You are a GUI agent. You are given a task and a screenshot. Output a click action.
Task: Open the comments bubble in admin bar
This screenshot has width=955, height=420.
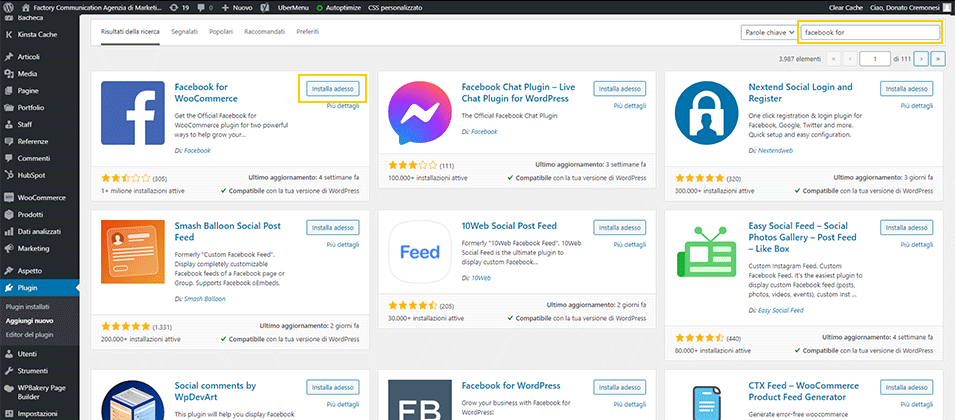[x=200, y=8]
